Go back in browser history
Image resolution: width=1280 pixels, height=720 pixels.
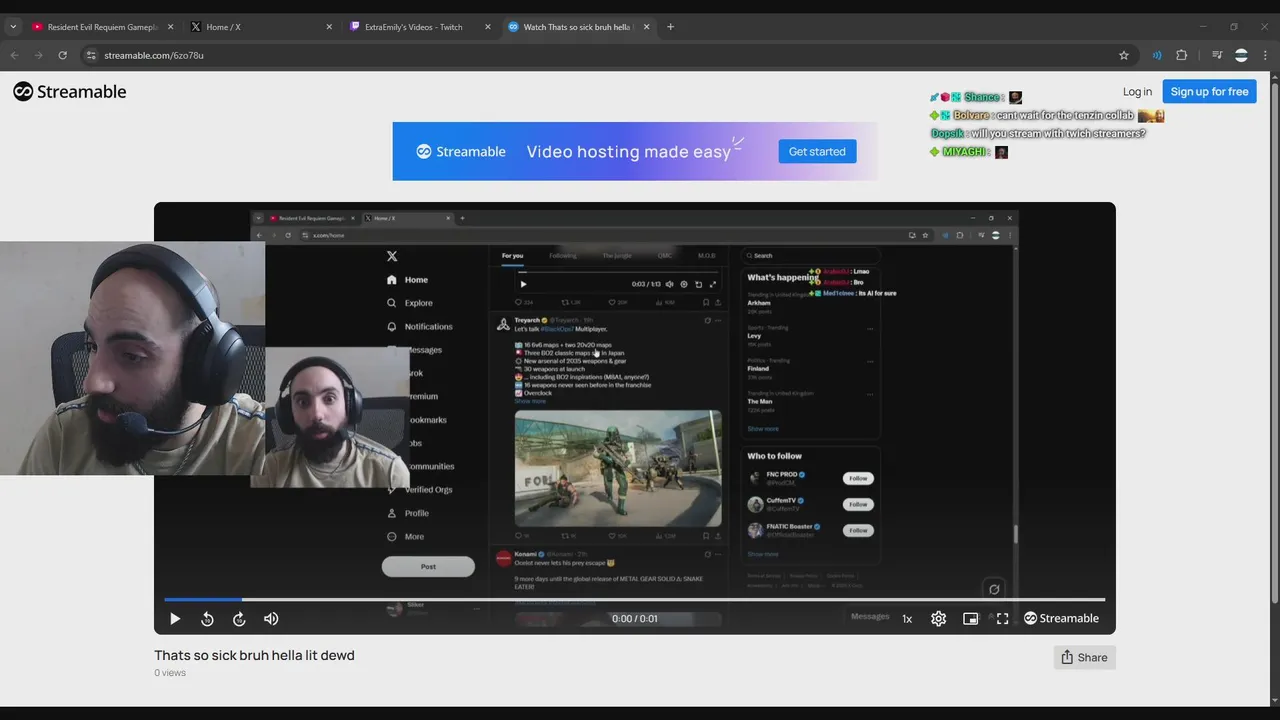14,55
